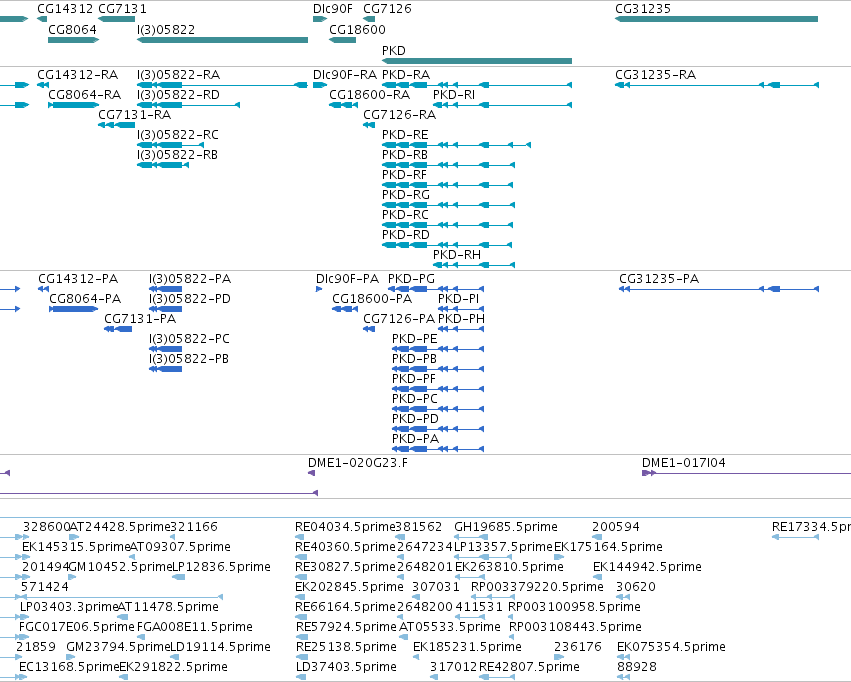851x682 pixels.
Task: Open transcript PKD-RF
Action: [x=404, y=175]
